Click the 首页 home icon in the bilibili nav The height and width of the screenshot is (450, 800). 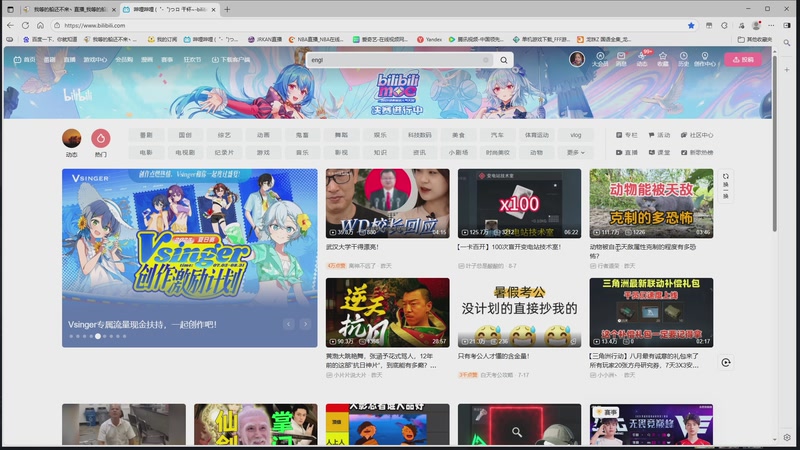[24, 60]
